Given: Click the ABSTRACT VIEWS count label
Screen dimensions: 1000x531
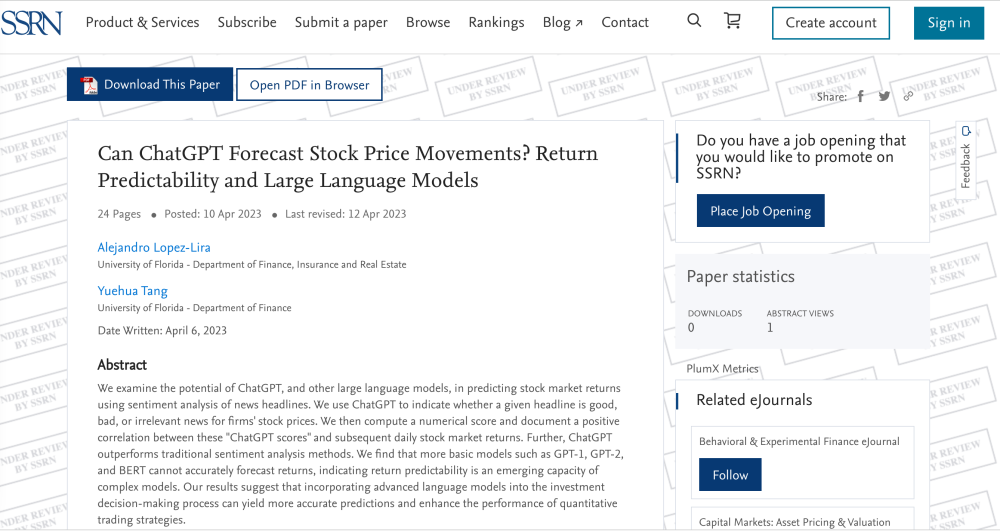Looking at the screenshot, I should click(800, 313).
